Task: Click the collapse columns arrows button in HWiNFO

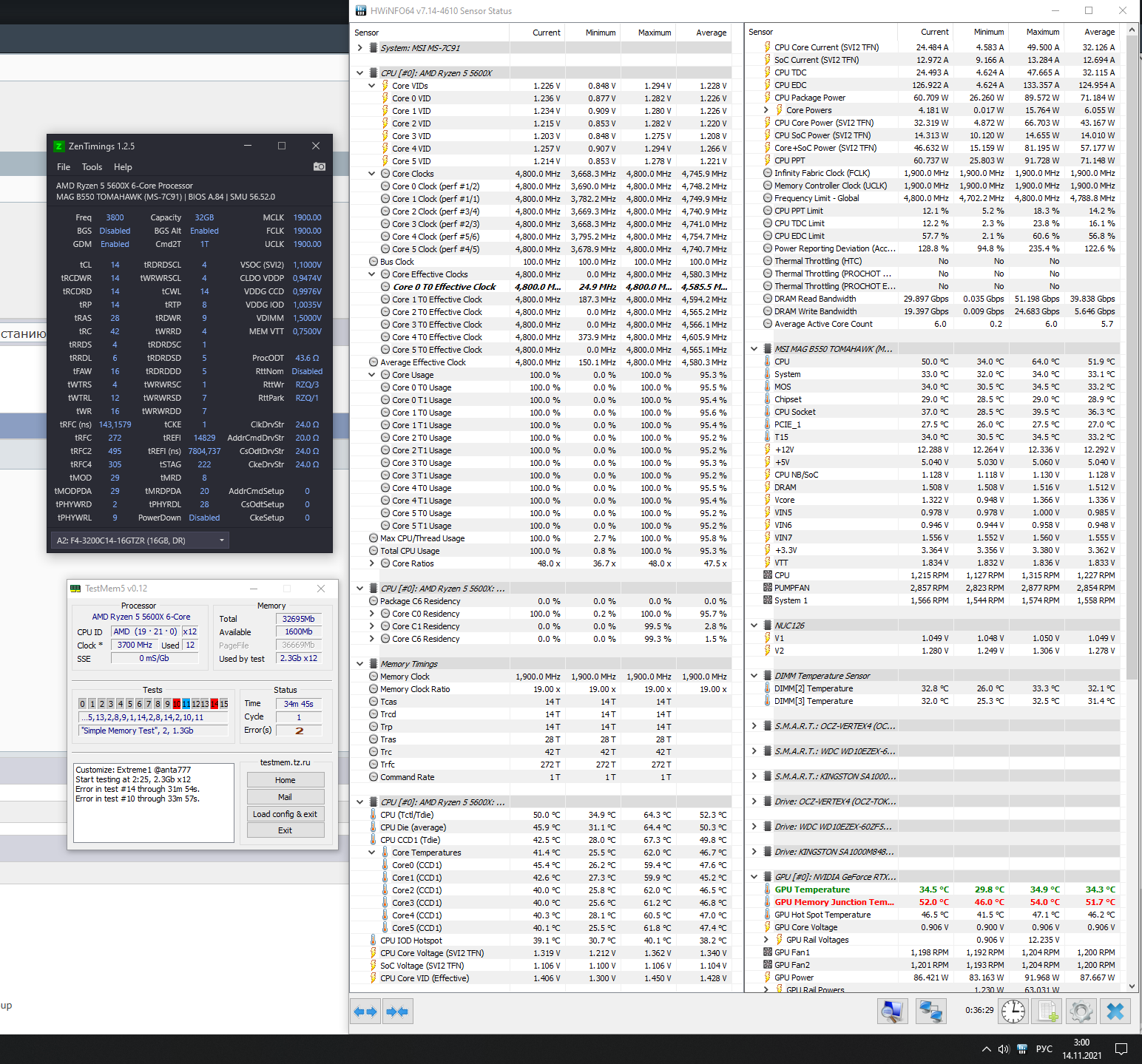Action: click(397, 1012)
